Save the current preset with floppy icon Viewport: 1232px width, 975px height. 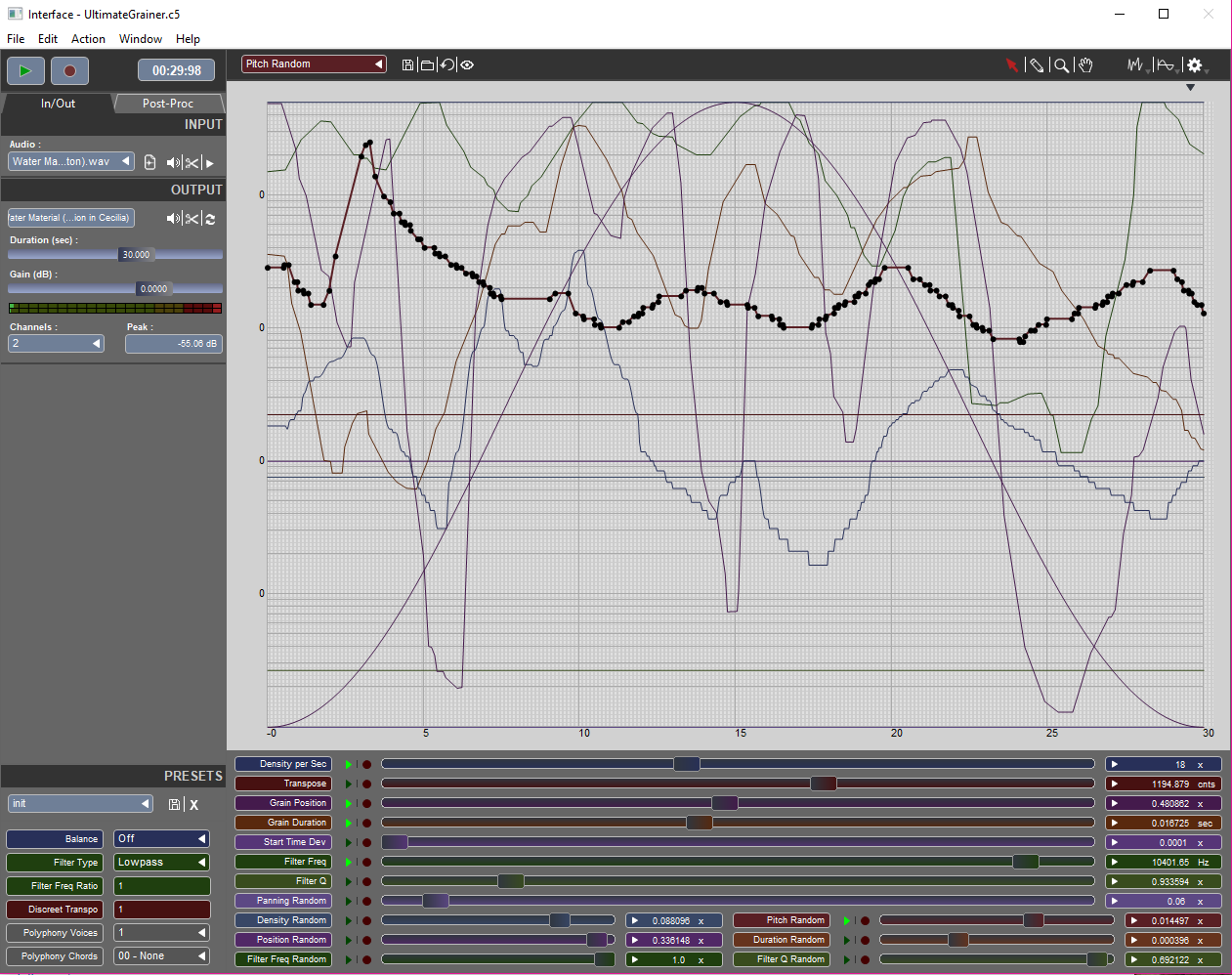[x=174, y=804]
